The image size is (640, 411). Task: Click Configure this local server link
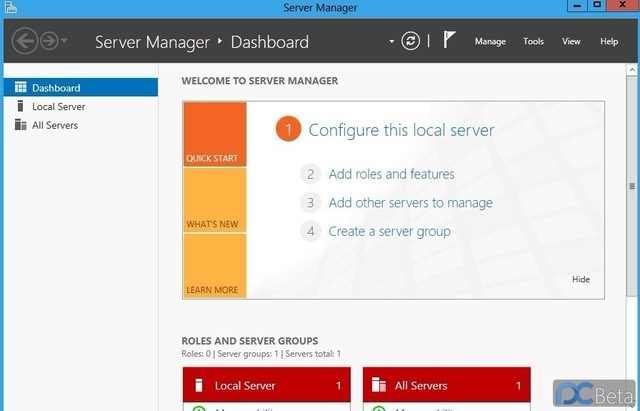pyautogui.click(x=401, y=130)
